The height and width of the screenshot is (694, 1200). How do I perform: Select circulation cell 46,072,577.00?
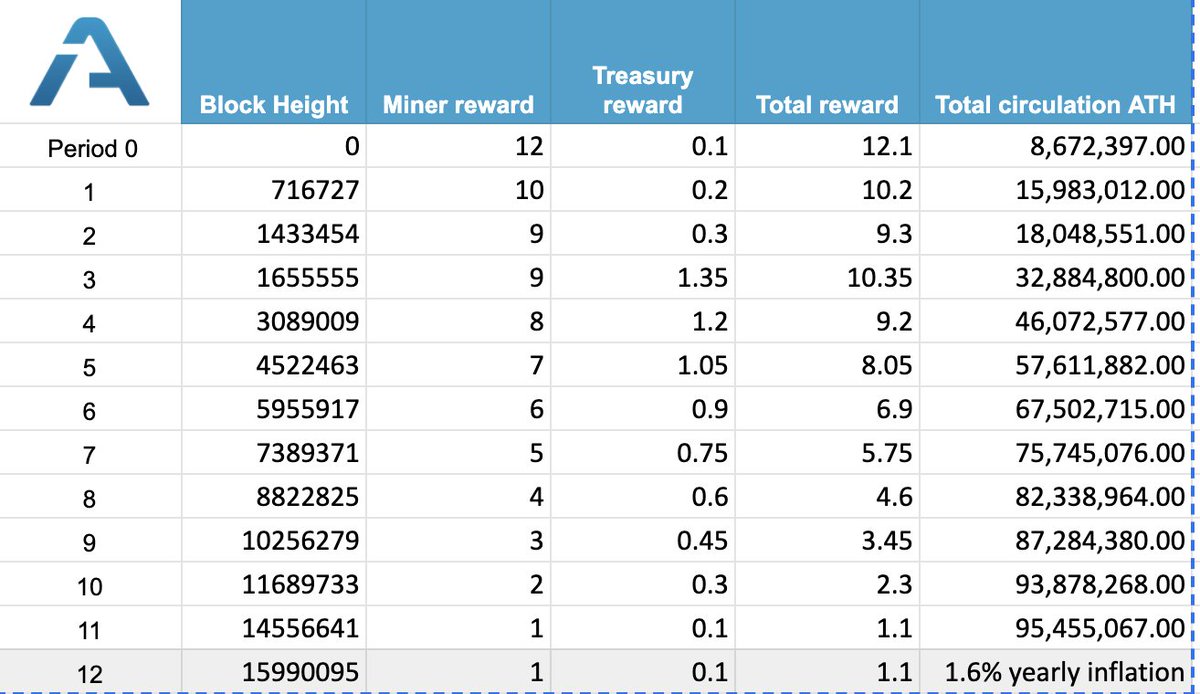1056,323
